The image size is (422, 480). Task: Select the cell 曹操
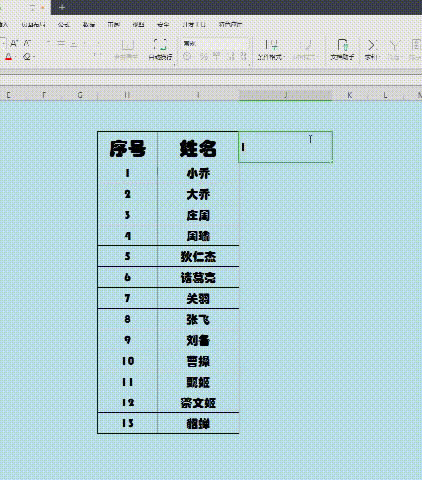click(198, 361)
